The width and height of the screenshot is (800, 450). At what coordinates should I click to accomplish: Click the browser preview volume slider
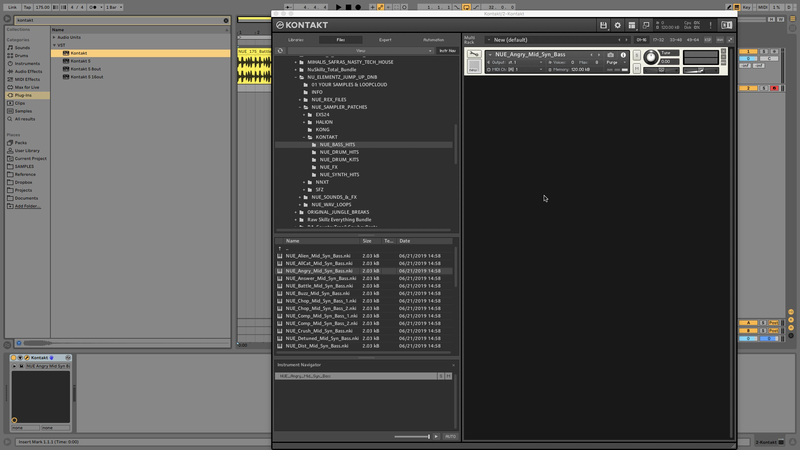(x=412, y=437)
